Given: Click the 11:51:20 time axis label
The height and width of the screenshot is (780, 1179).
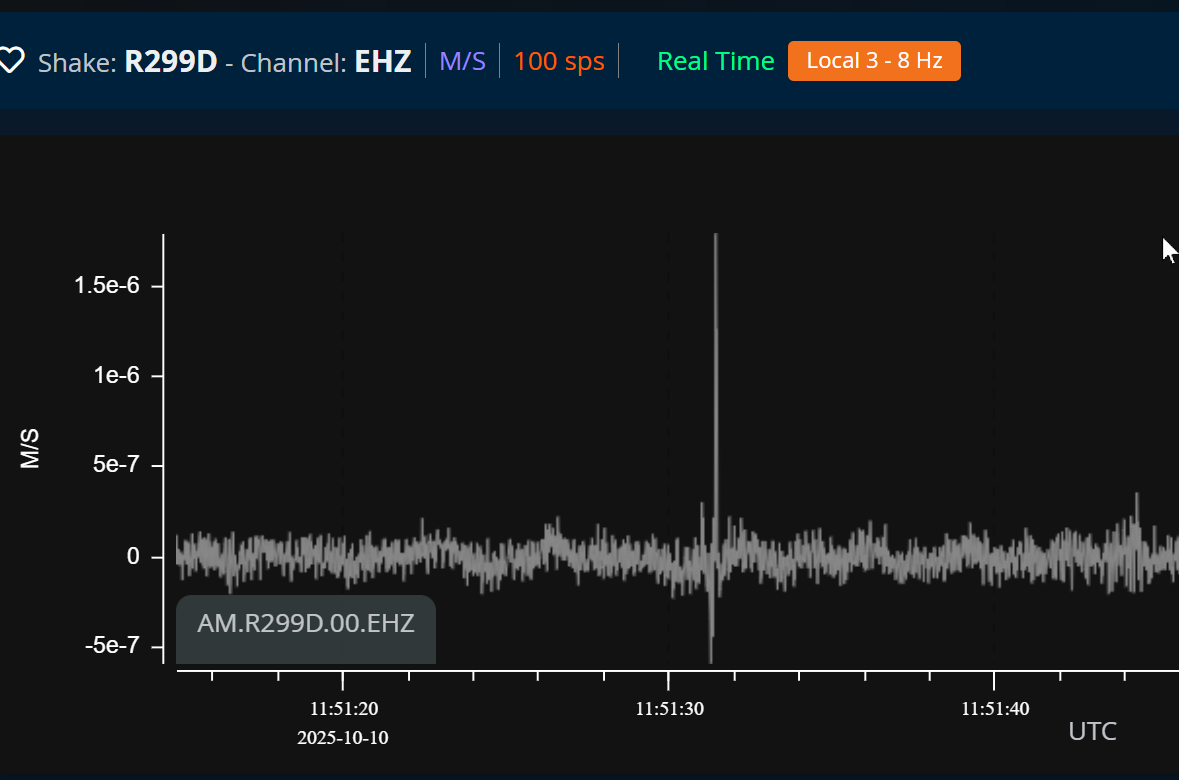Looking at the screenshot, I should (x=344, y=709).
